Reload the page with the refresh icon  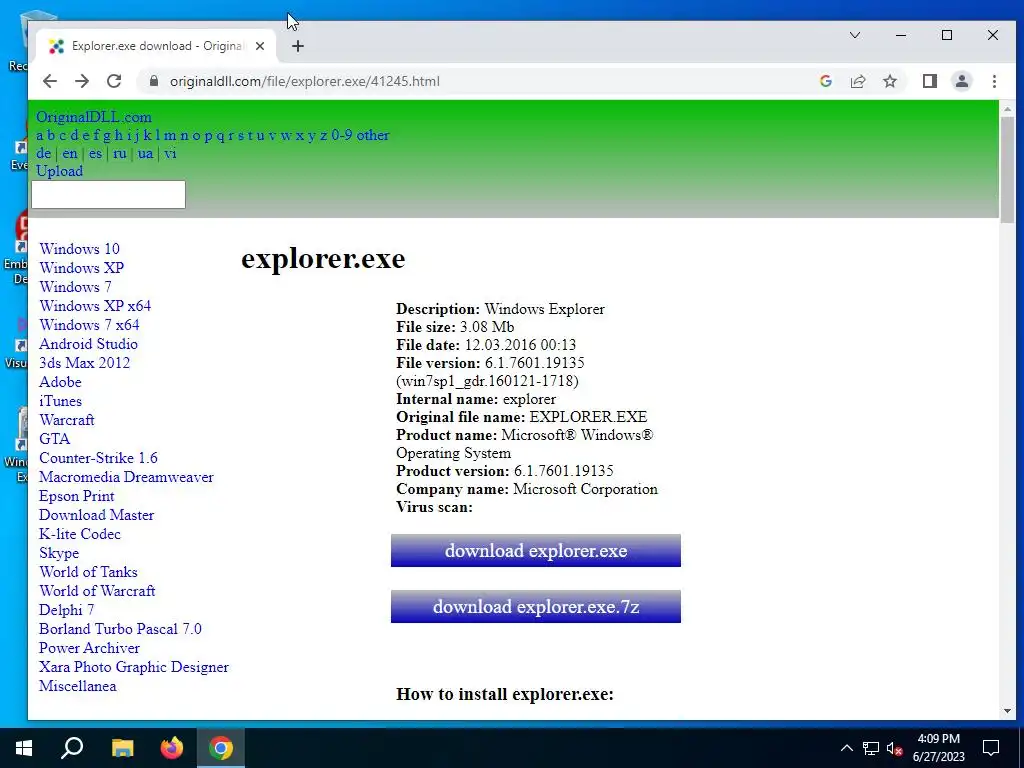114,81
